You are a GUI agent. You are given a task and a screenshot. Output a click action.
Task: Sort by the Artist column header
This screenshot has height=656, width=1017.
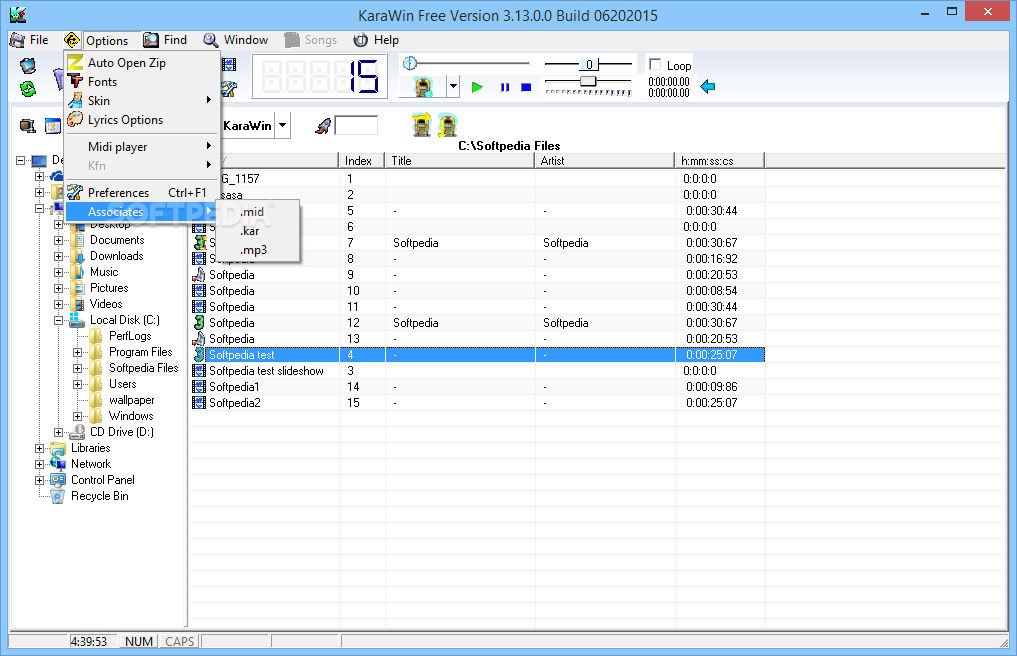604,160
